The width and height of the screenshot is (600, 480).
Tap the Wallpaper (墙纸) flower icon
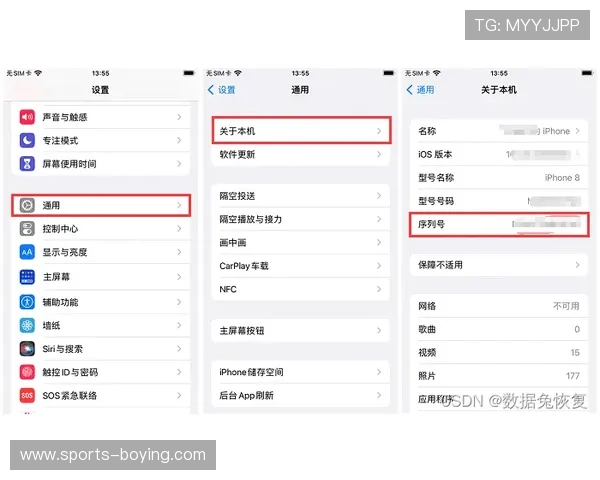[27, 325]
